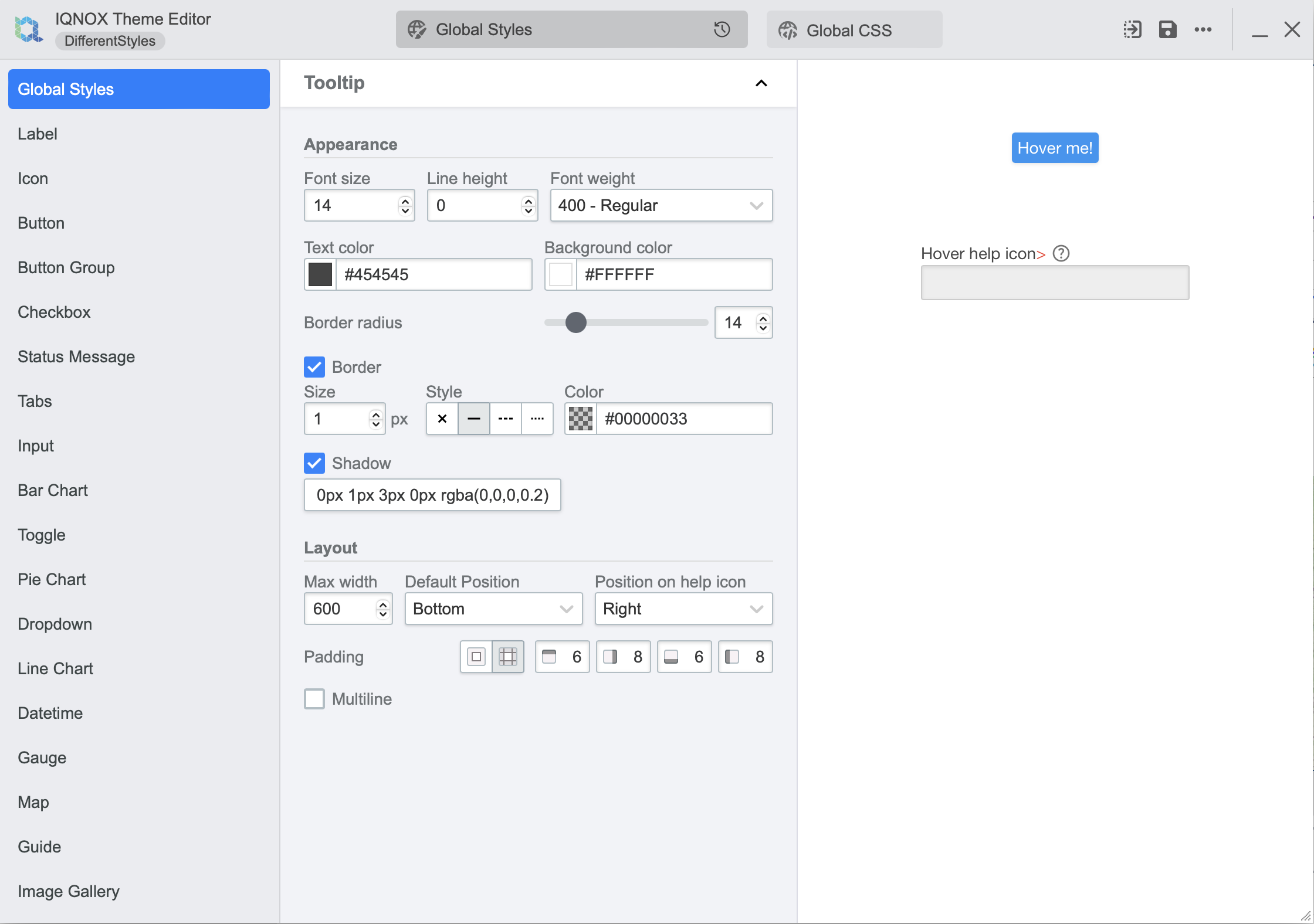Select the uniform padding icon
1314x924 pixels.
476,657
